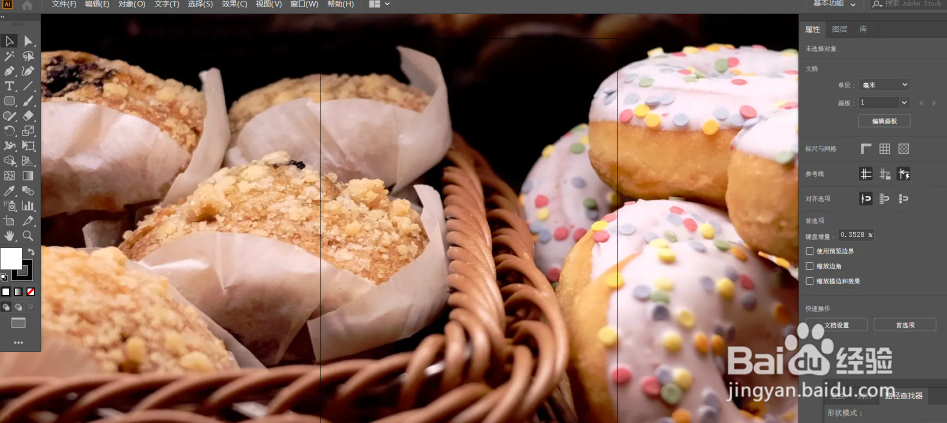This screenshot has height=423, width=947.
Task: Set paint mode to Color
Action: coord(6,292)
